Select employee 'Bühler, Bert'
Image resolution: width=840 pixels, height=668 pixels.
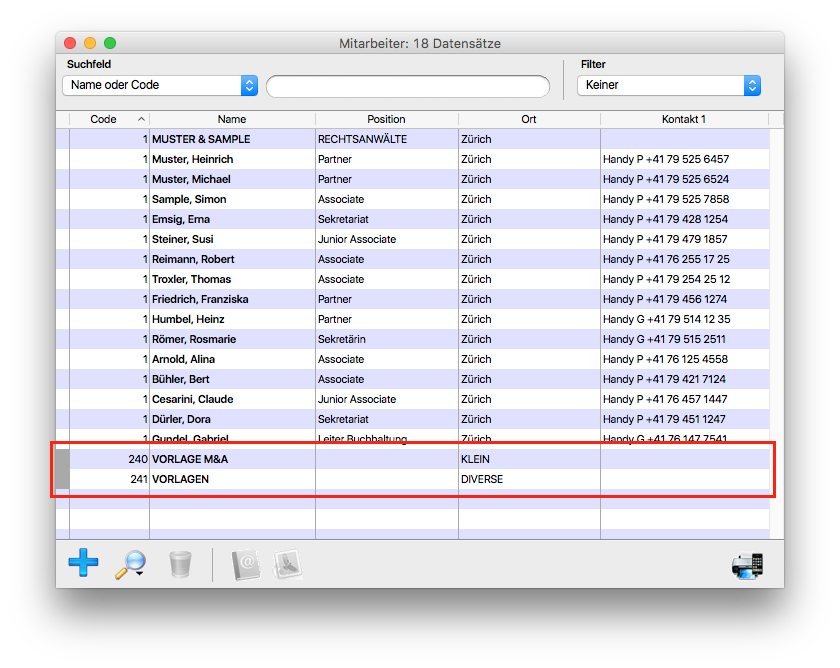[413, 379]
